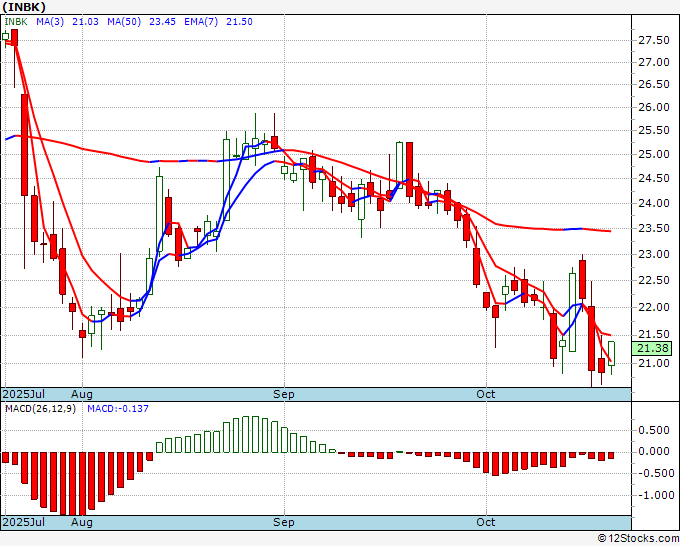This screenshot has width=680, height=546.
Task: Click the 24.50 price axis label
Action: (654, 179)
